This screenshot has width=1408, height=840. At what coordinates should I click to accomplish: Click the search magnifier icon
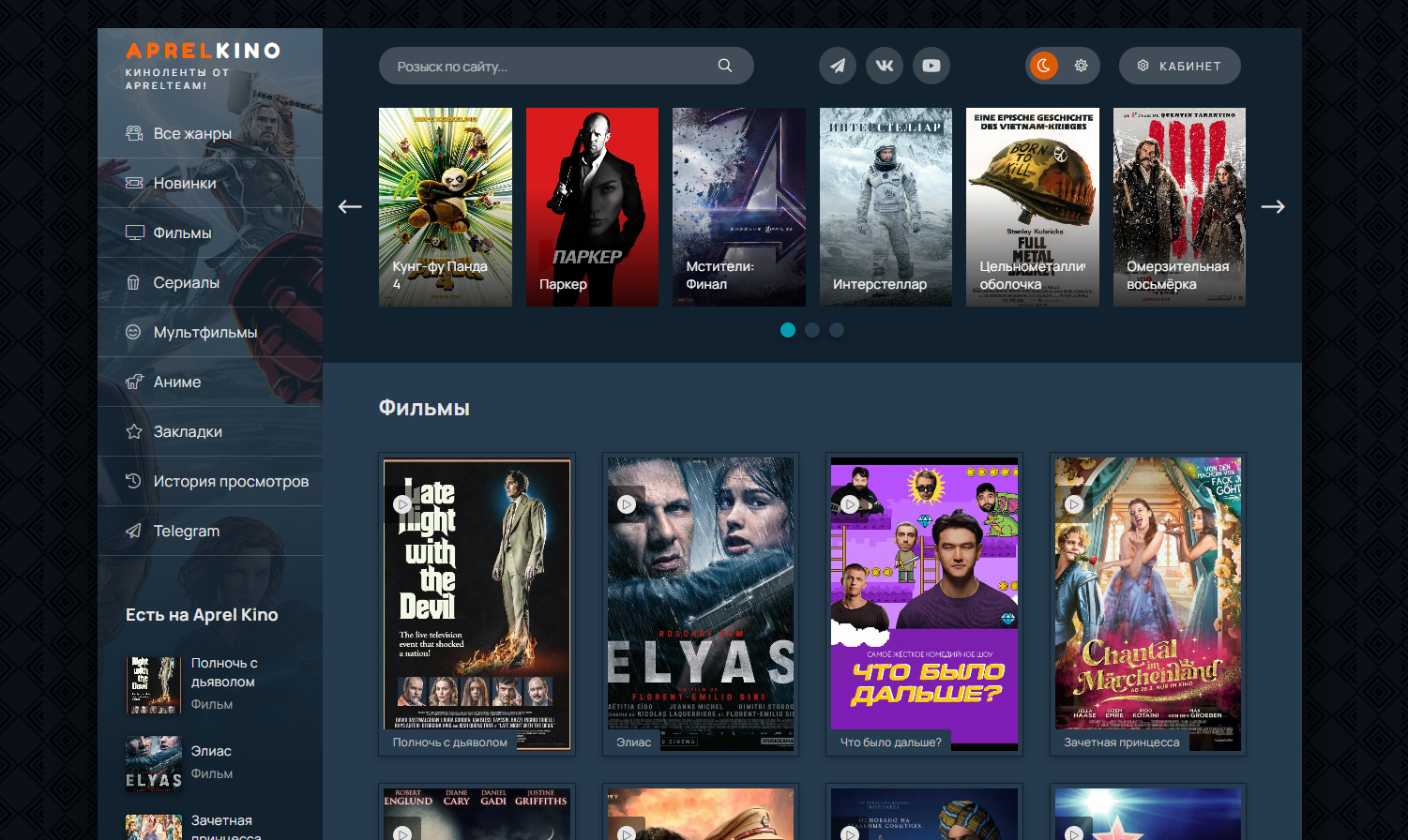725,66
